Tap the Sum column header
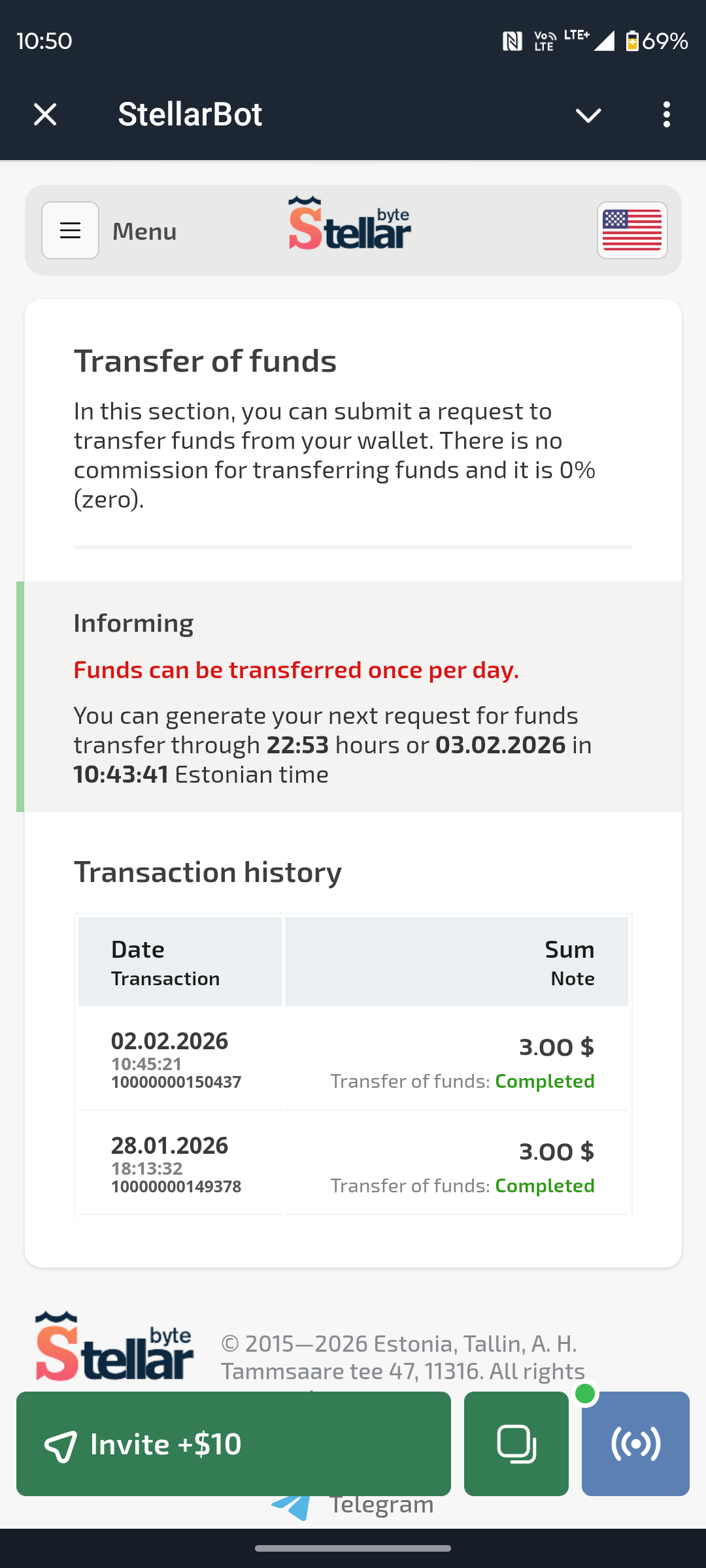The image size is (706, 1568). pos(569,949)
